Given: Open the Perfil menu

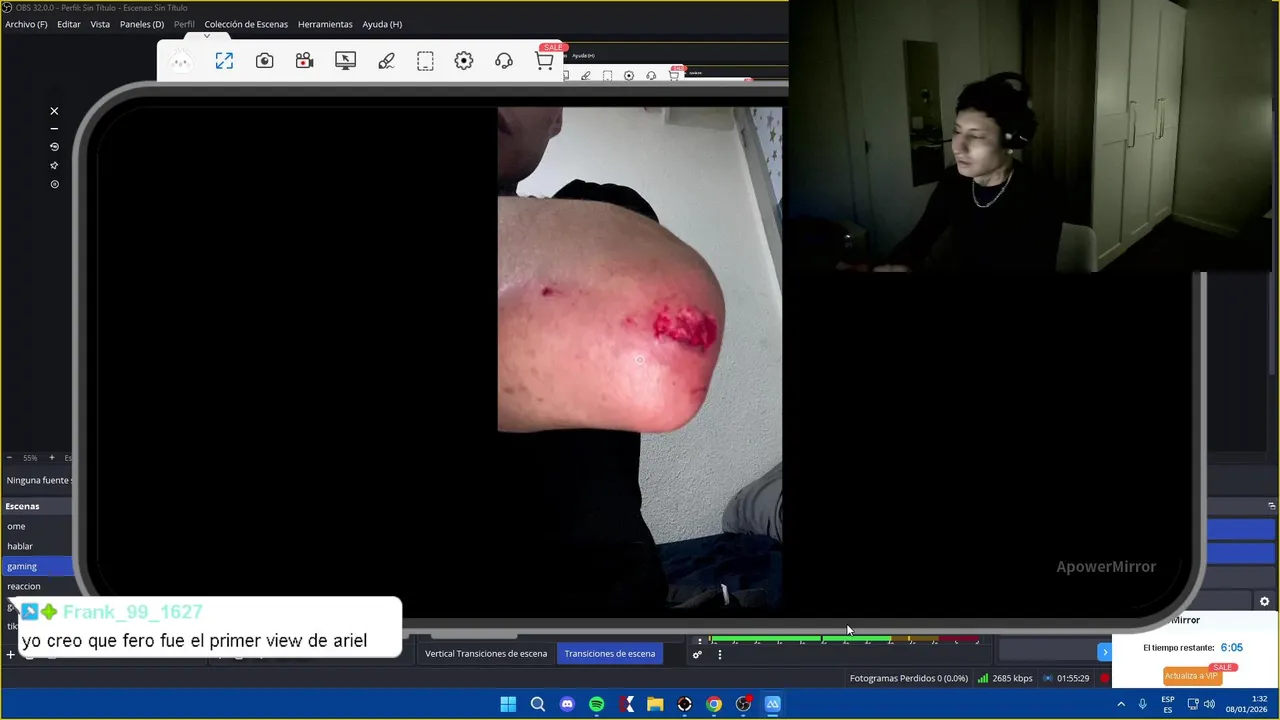Looking at the screenshot, I should coord(184,24).
